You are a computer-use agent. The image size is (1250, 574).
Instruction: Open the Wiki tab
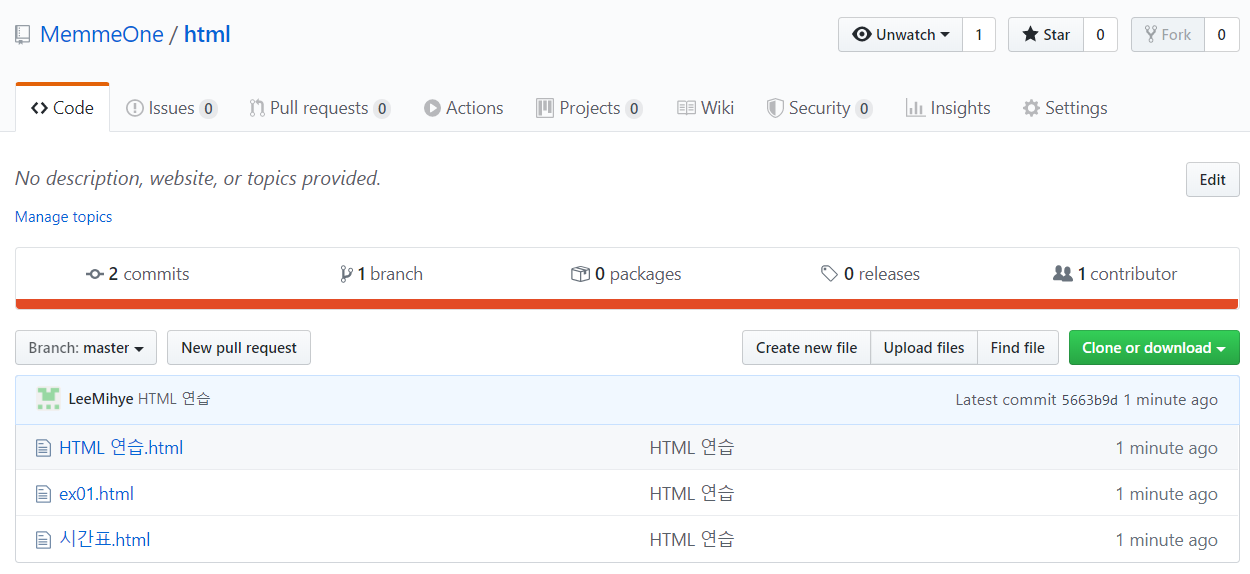705,108
